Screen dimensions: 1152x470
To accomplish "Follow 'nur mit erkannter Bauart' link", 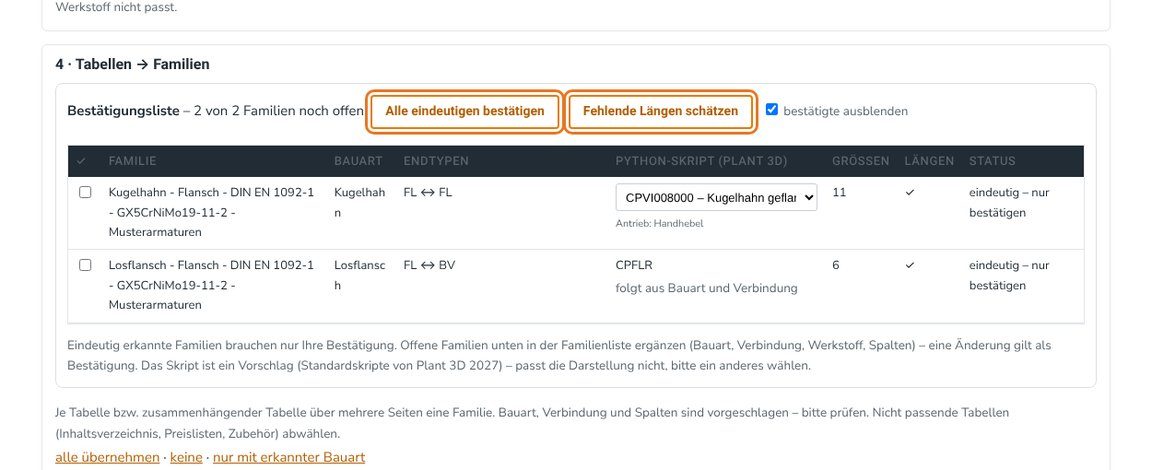I will point(289,457).
